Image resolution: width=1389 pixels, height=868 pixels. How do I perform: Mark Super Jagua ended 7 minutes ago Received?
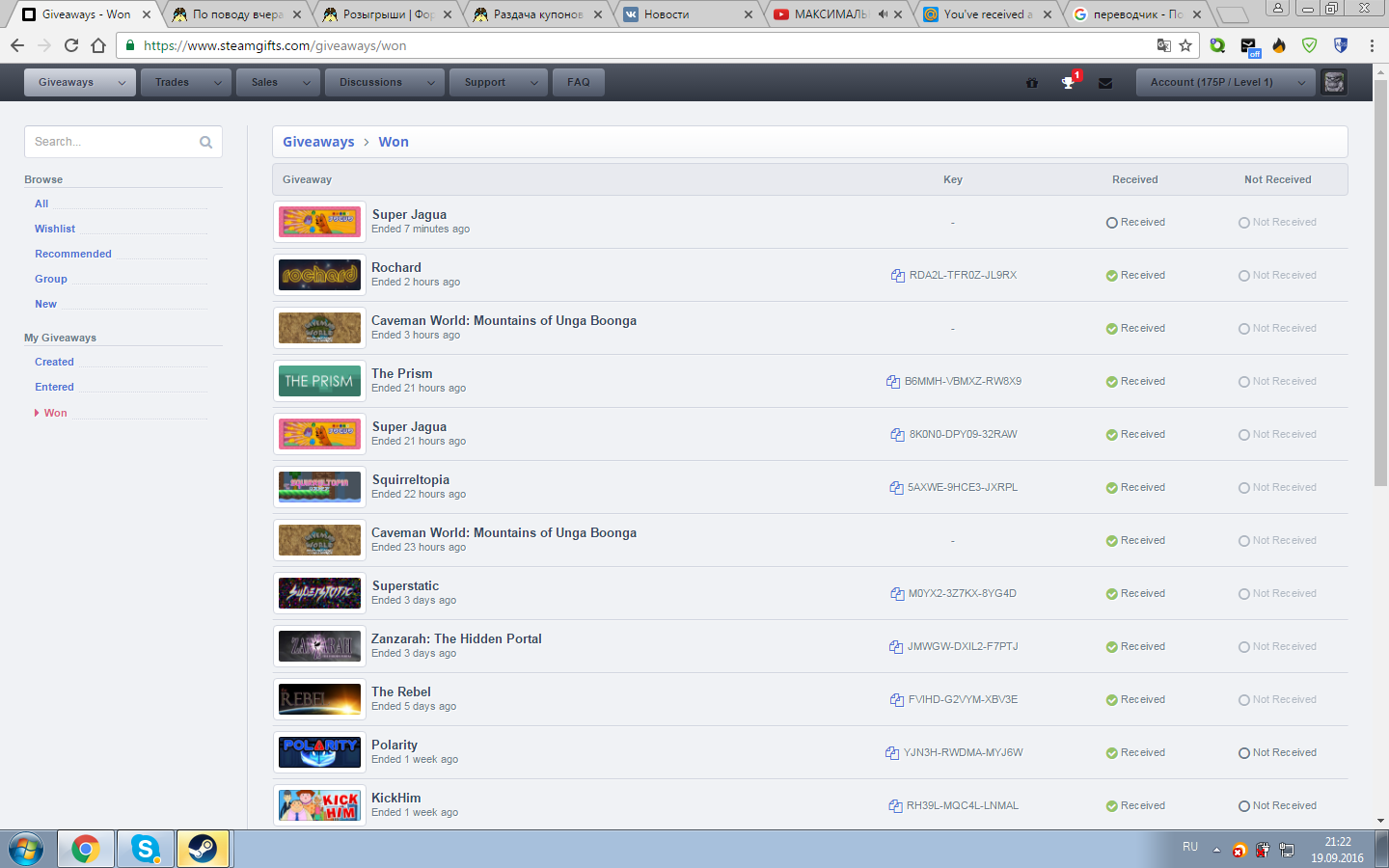click(x=1135, y=223)
